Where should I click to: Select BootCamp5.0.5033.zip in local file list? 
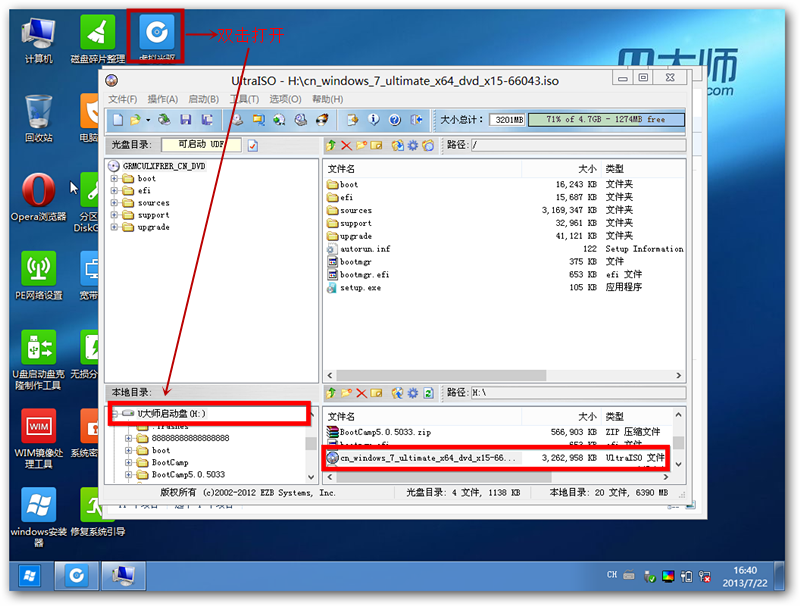(x=385, y=432)
